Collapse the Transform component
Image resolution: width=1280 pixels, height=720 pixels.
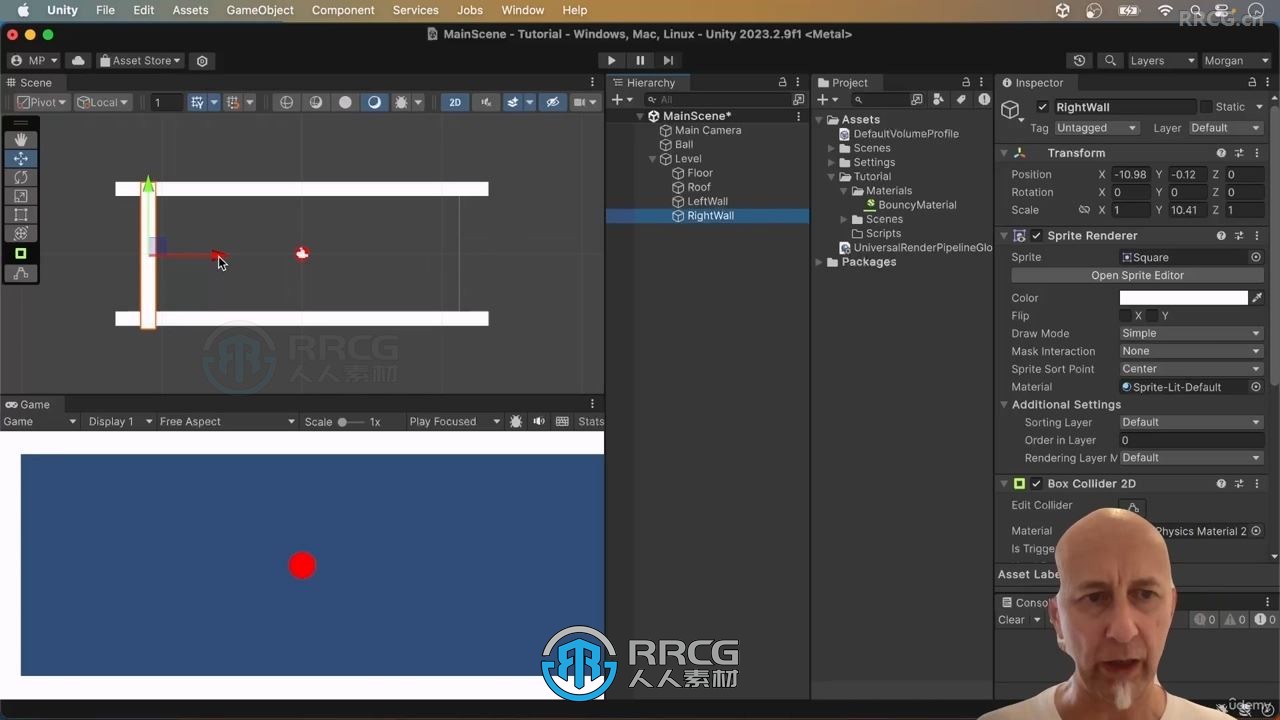coord(1004,153)
